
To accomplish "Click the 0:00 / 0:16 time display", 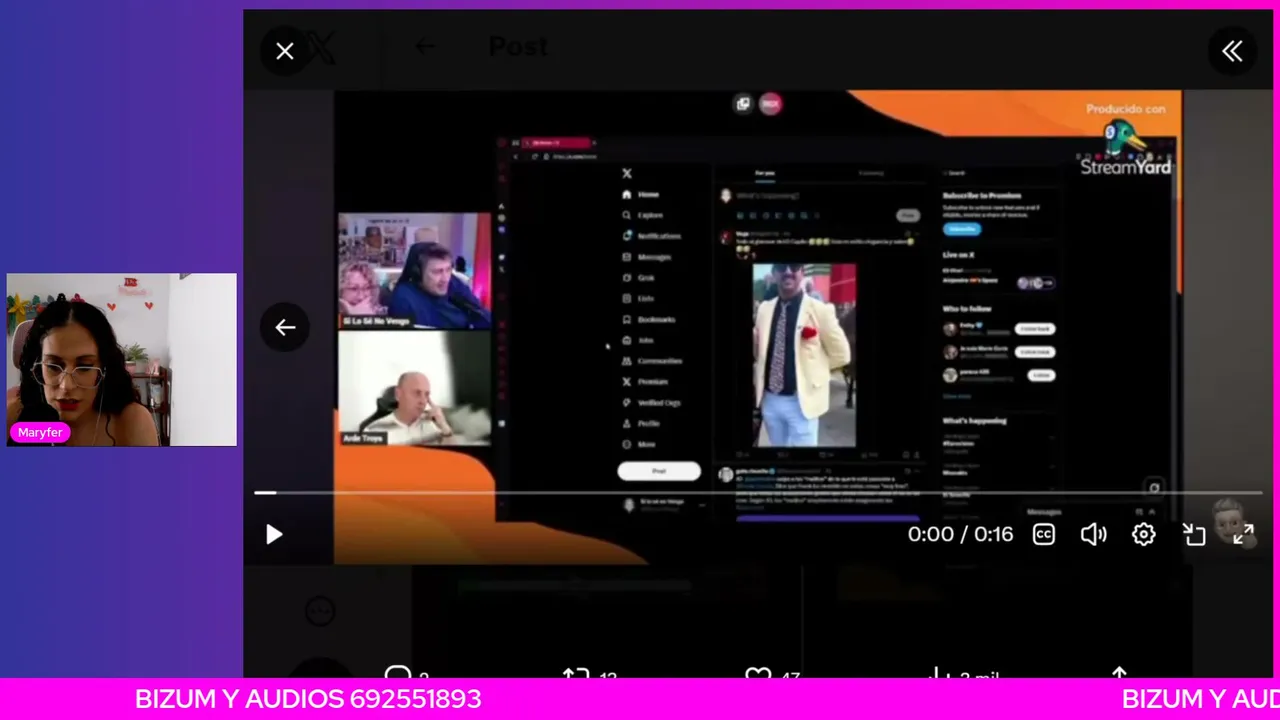I will pyautogui.click(x=960, y=535).
